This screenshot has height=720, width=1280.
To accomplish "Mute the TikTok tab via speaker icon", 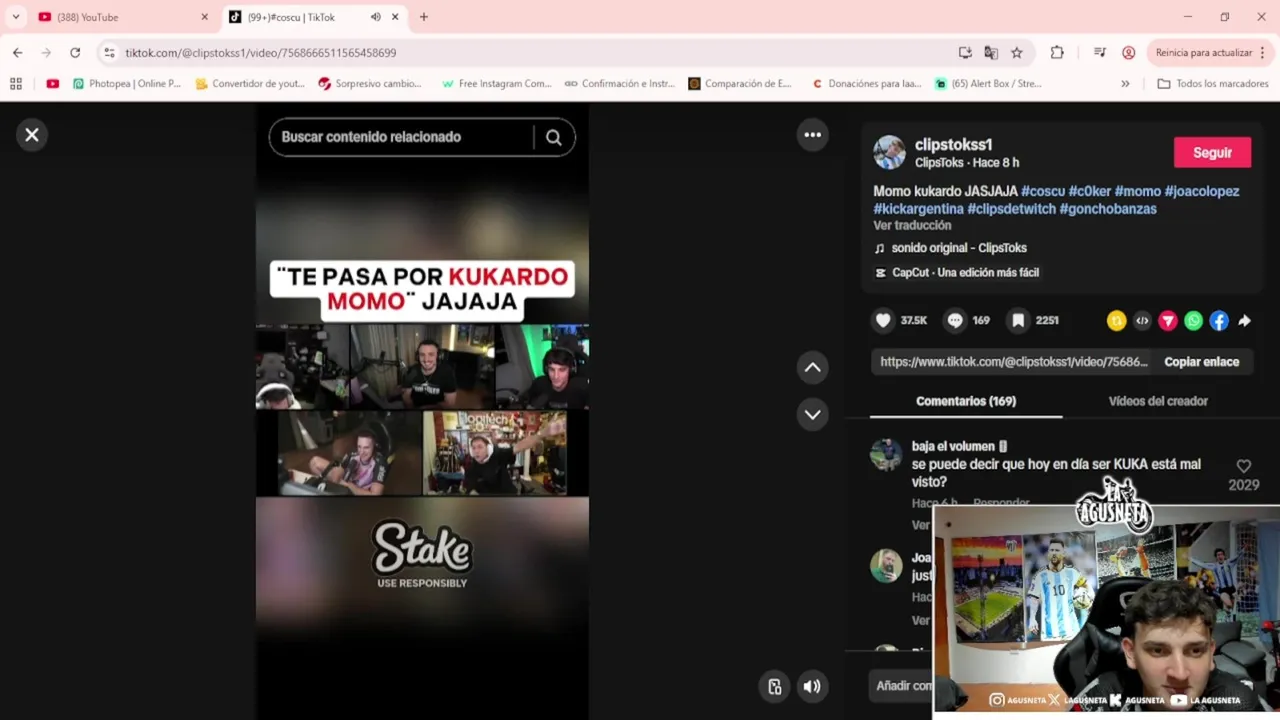I will pos(376,17).
